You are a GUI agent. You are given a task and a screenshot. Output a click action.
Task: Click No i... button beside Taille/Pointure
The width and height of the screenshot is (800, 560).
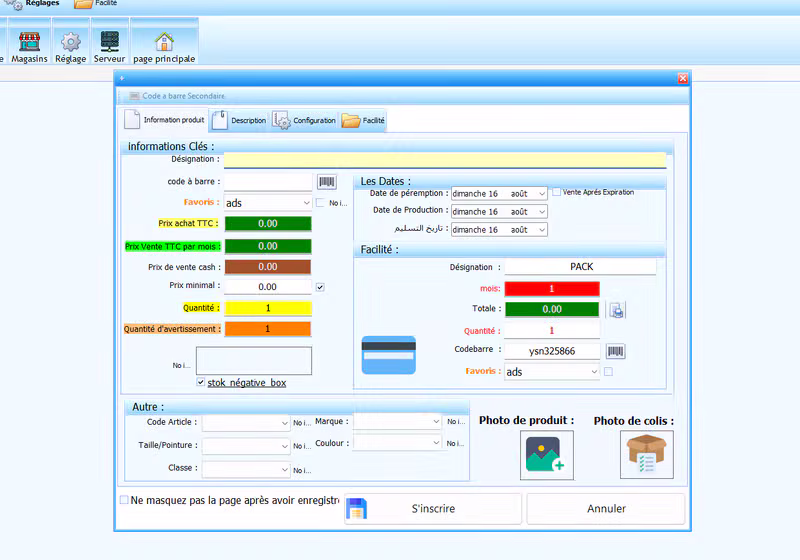click(x=302, y=446)
